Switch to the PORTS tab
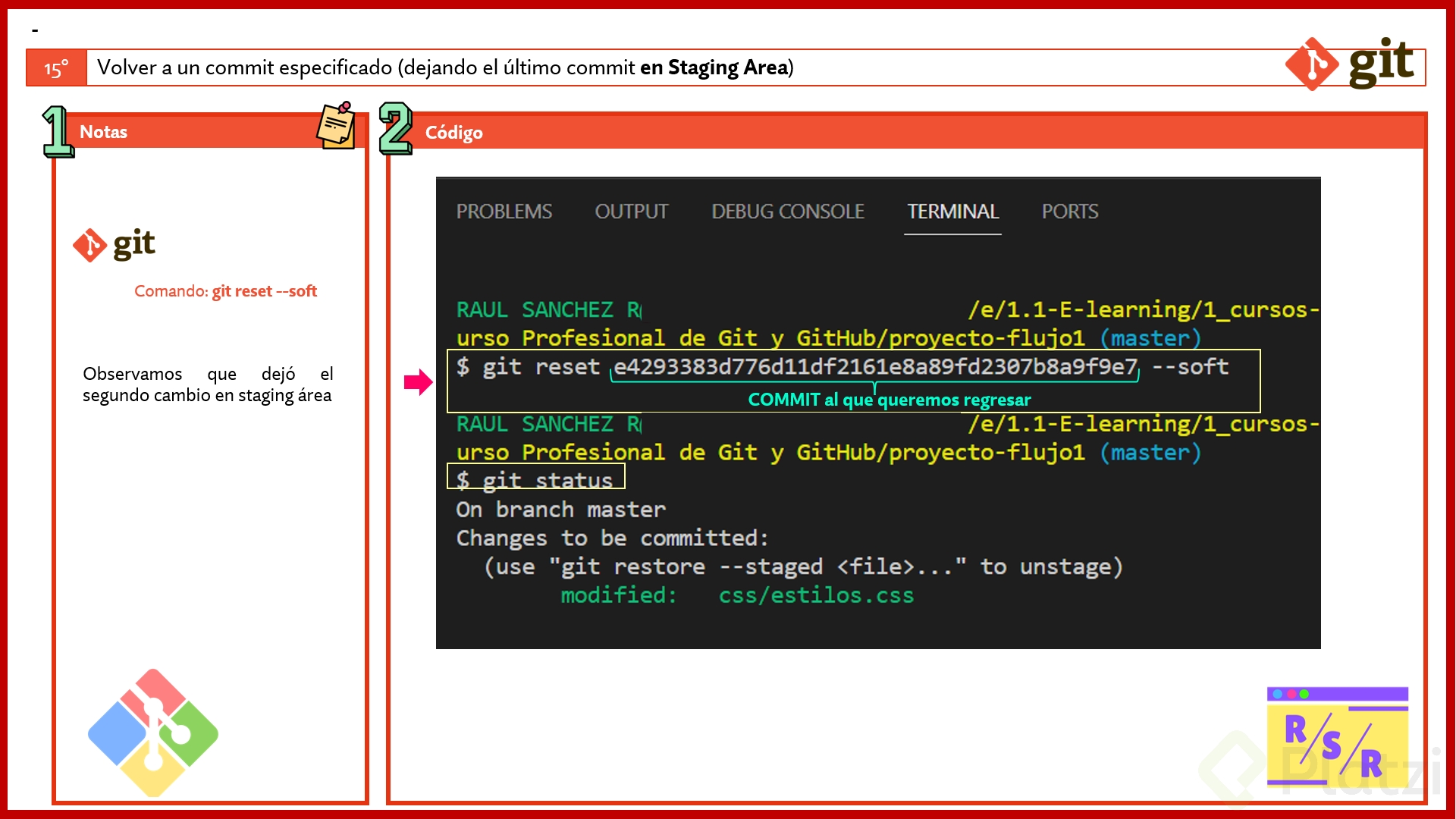This screenshot has height=819, width=1456. pyautogui.click(x=1069, y=212)
